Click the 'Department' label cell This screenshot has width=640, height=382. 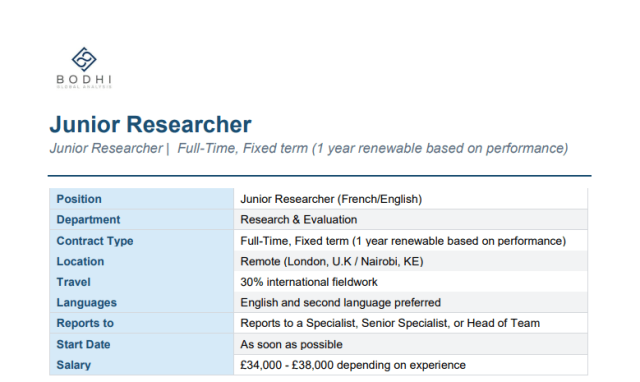point(141,220)
